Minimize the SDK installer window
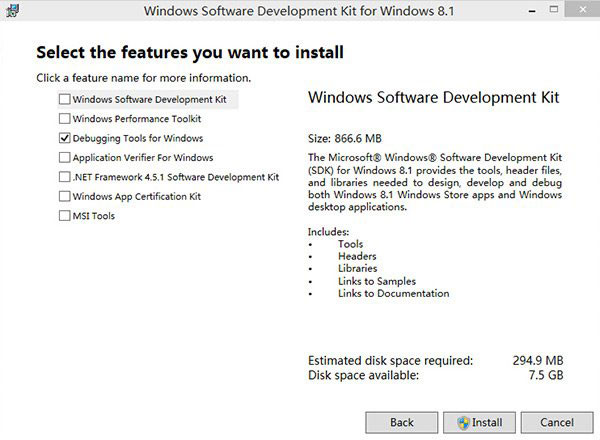600x440 pixels. tap(532, 11)
